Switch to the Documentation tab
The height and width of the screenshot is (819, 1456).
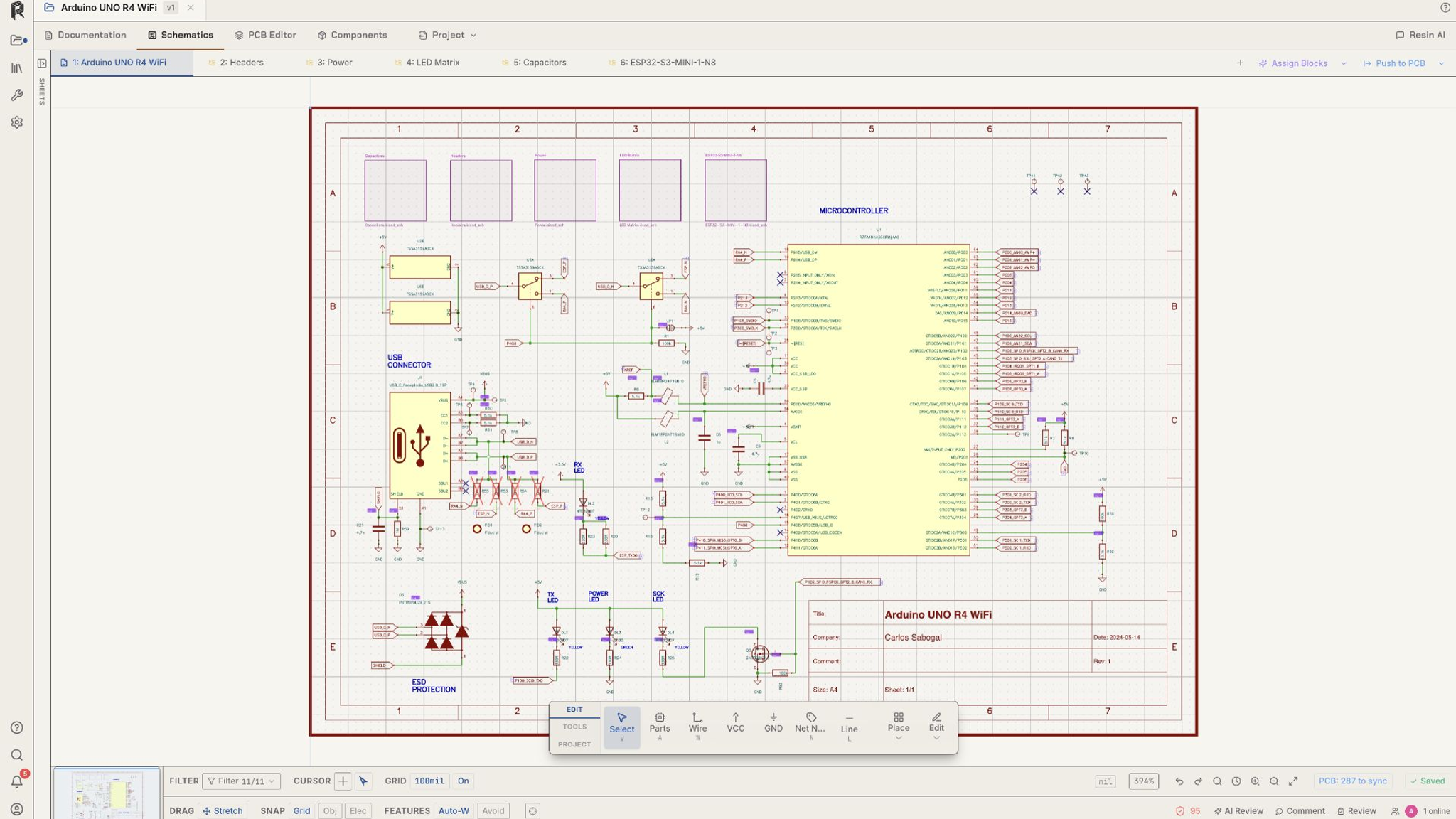click(85, 36)
